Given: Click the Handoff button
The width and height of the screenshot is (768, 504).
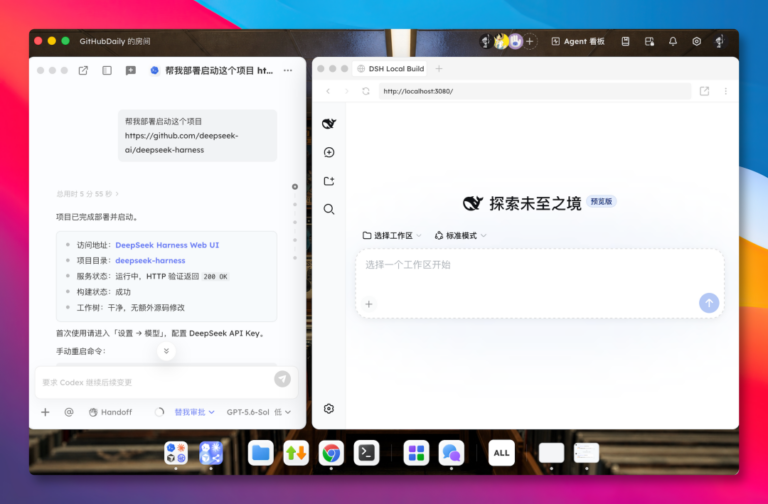Looking at the screenshot, I should click(x=110, y=412).
